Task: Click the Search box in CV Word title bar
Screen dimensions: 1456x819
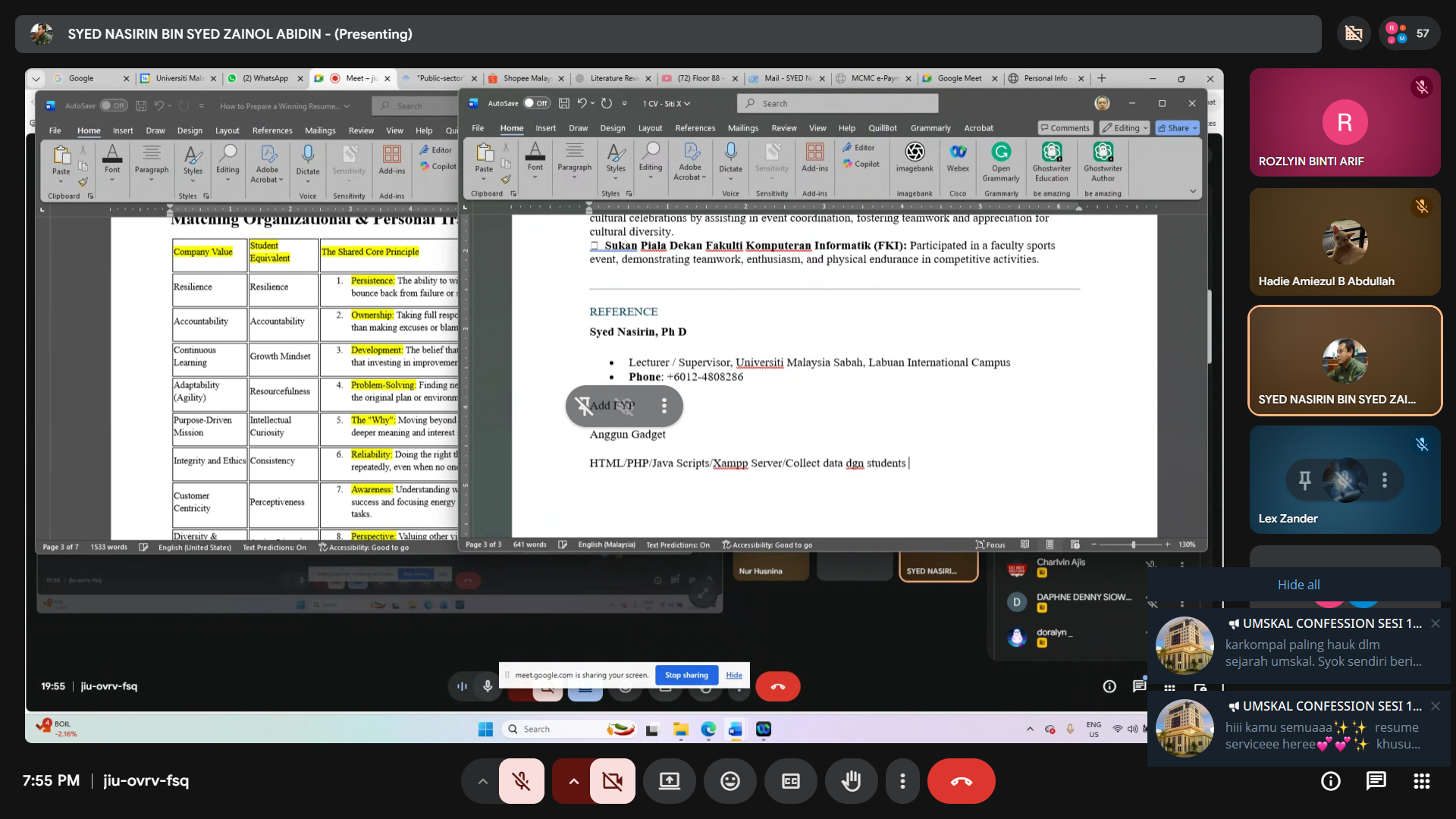Action: coord(837,103)
